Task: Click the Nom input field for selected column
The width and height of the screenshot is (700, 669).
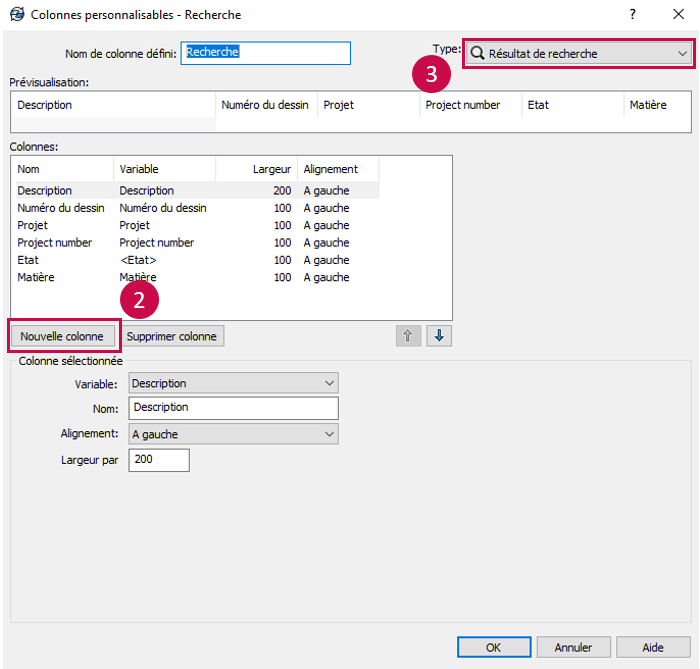Action: (x=233, y=408)
